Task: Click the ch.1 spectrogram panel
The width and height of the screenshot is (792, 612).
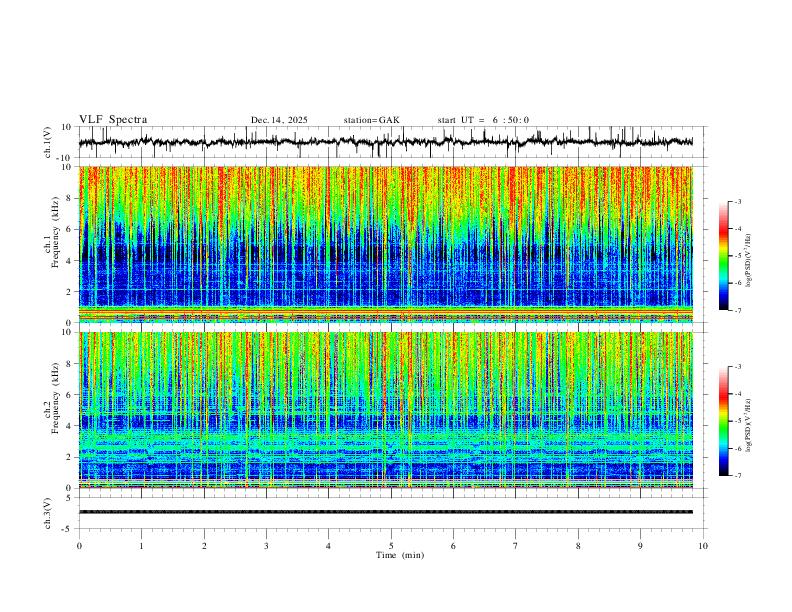Action: click(385, 244)
